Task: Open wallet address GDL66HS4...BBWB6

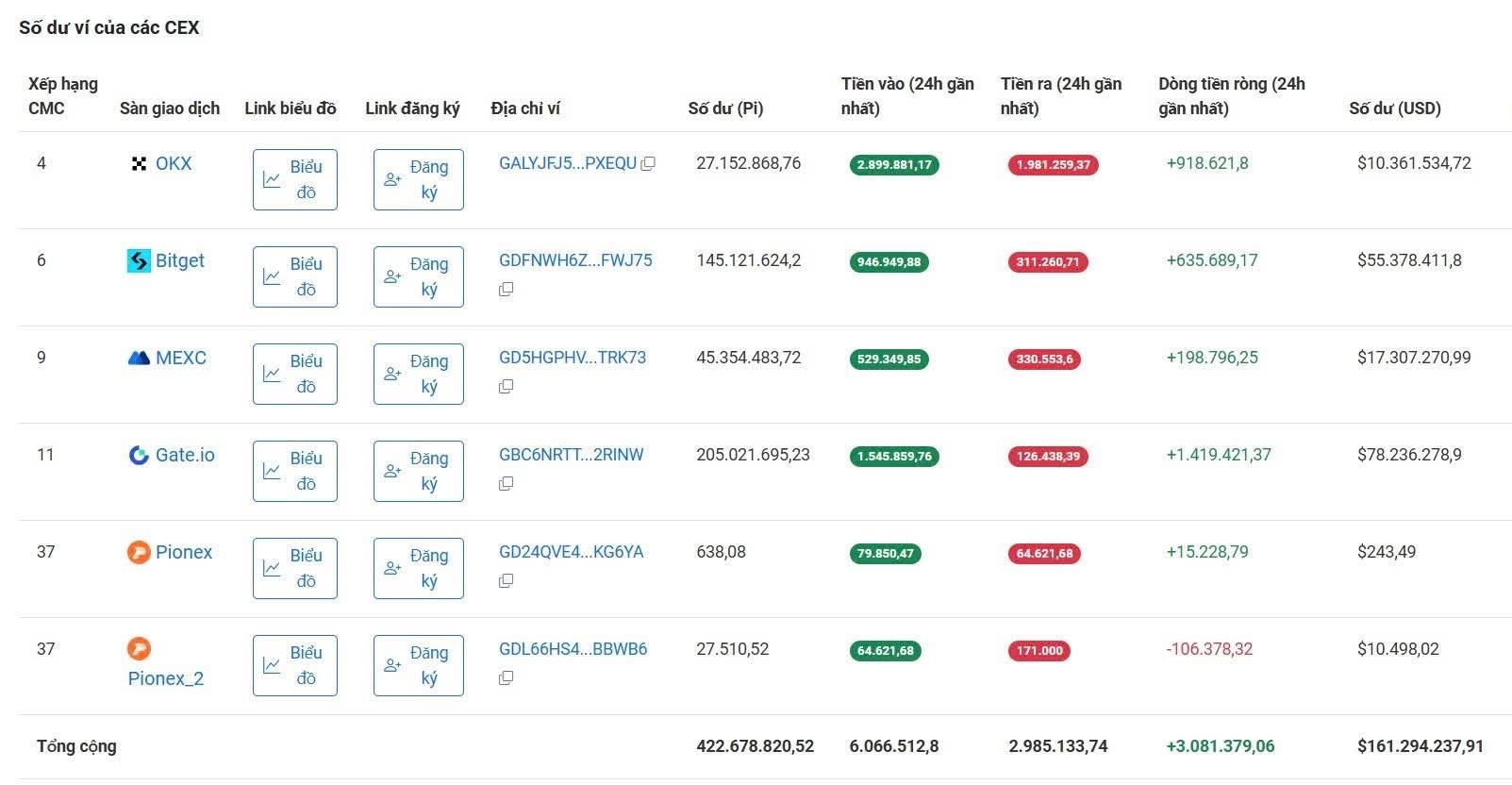Action: click(573, 649)
